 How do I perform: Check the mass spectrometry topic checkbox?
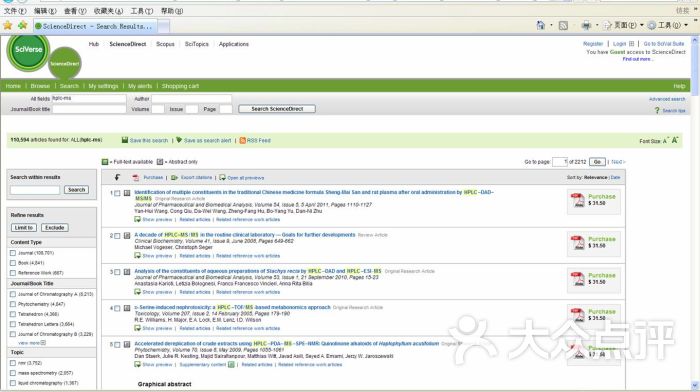coord(13,373)
